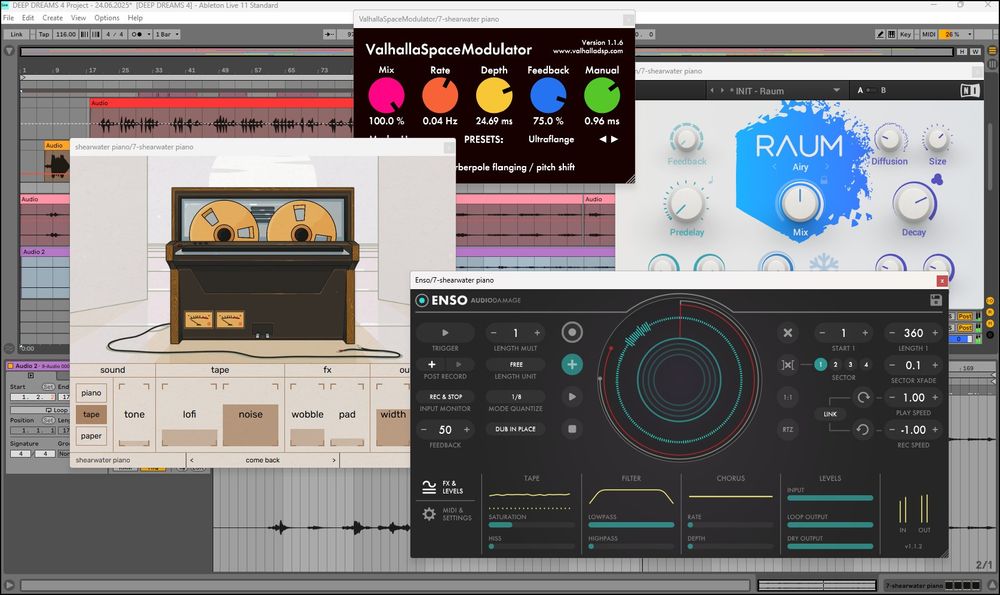Click the Raum freeze snowflake icon
Screen dimensions: 1000x595
[x=823, y=263]
